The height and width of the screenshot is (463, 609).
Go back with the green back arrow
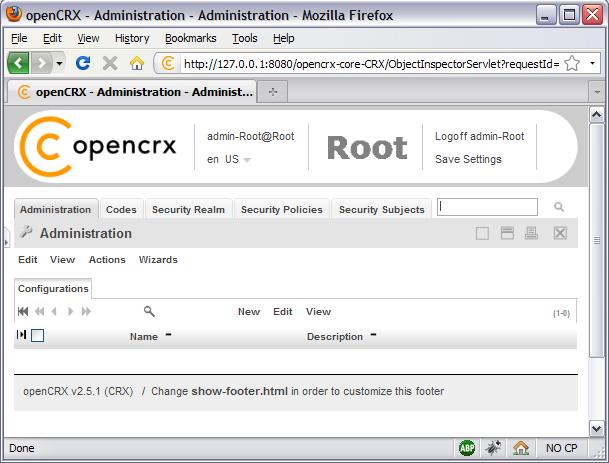tap(18, 63)
